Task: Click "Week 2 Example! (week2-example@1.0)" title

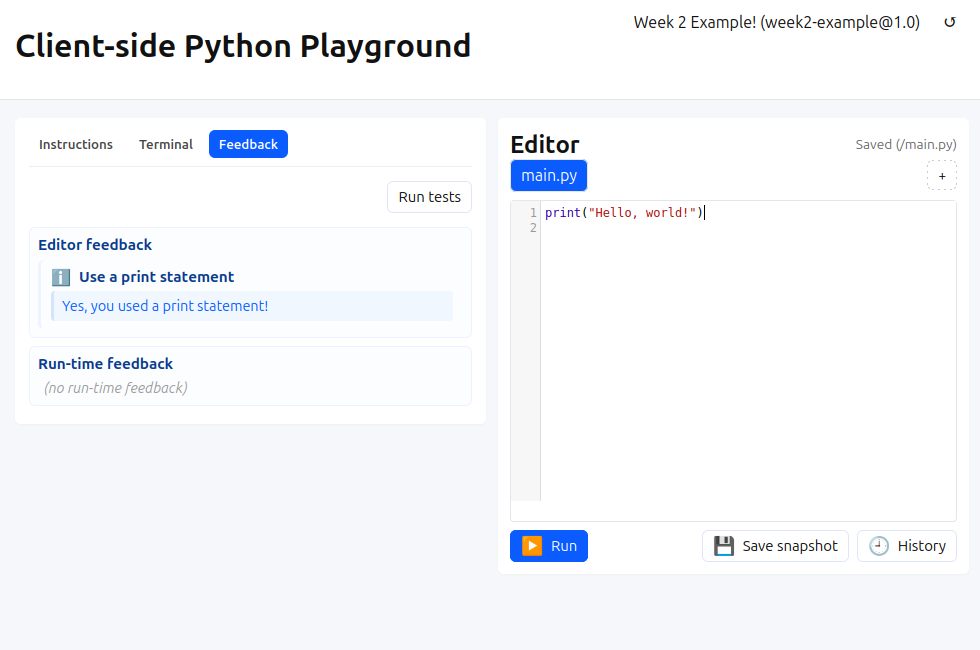Action: coord(776,22)
